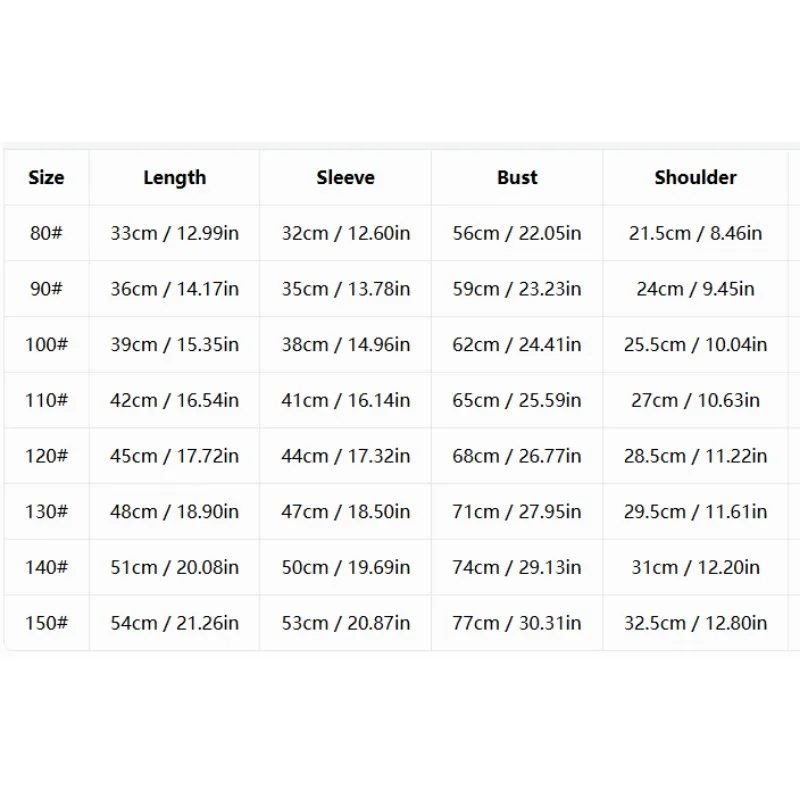The image size is (800, 800).
Task: Select the 110# size cell
Action: tap(46, 400)
